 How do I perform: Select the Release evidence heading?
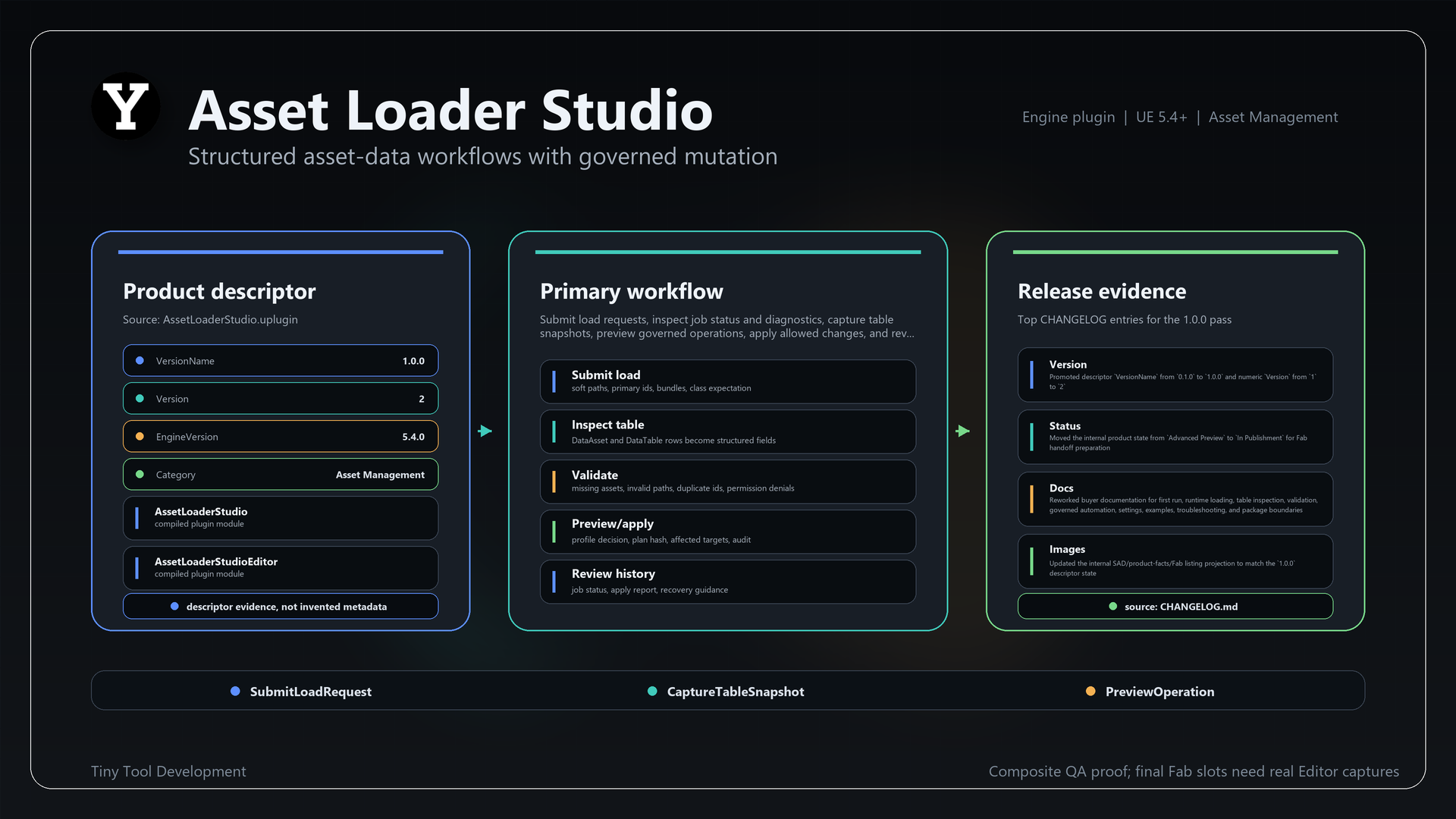click(x=1102, y=291)
